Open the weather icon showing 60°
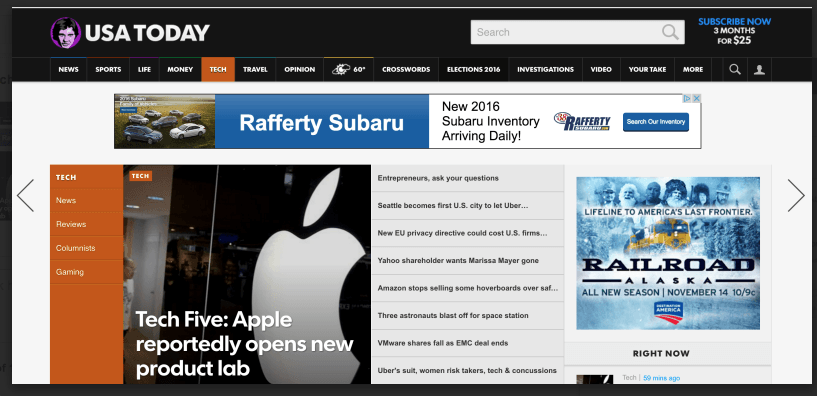Viewport: 817px width, 396px height. coord(349,69)
